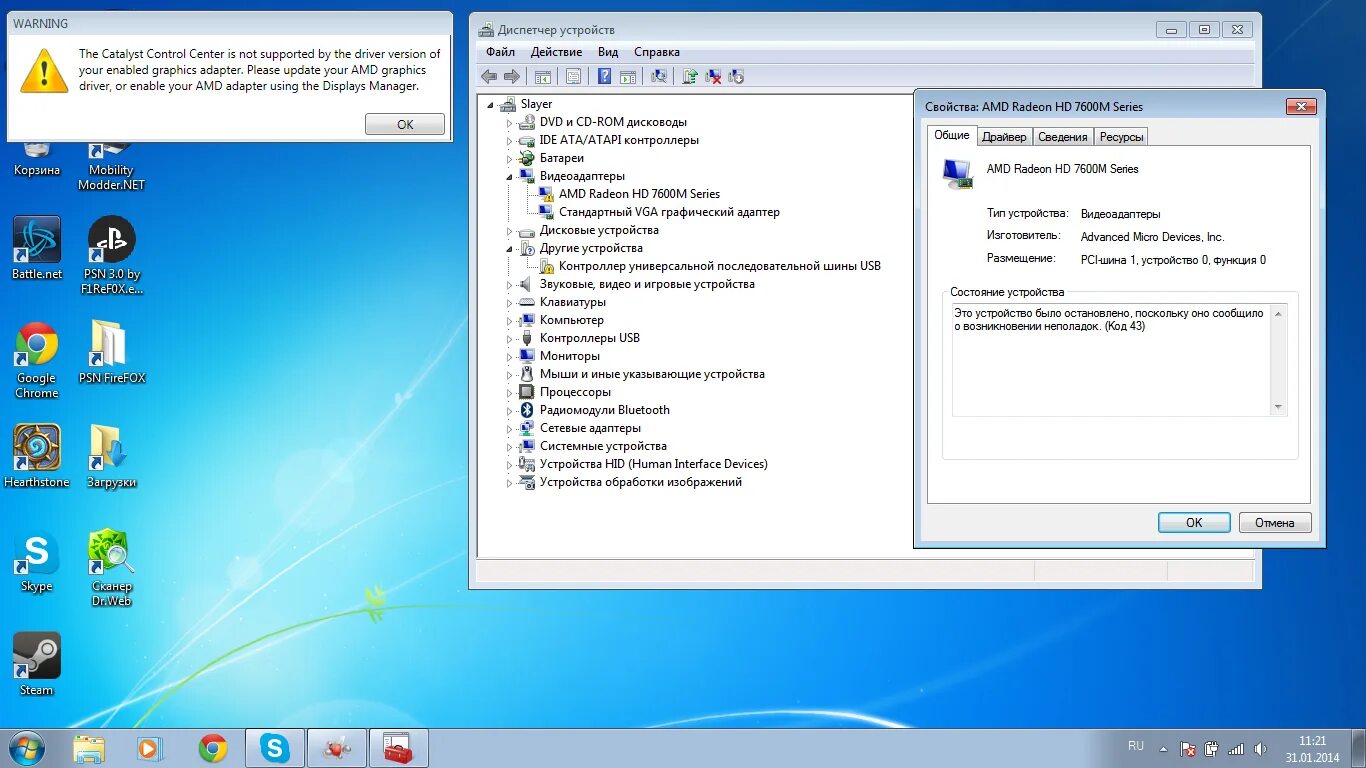Toggle the action pane toolbar icon
The image size is (1366, 768).
[x=628, y=76]
